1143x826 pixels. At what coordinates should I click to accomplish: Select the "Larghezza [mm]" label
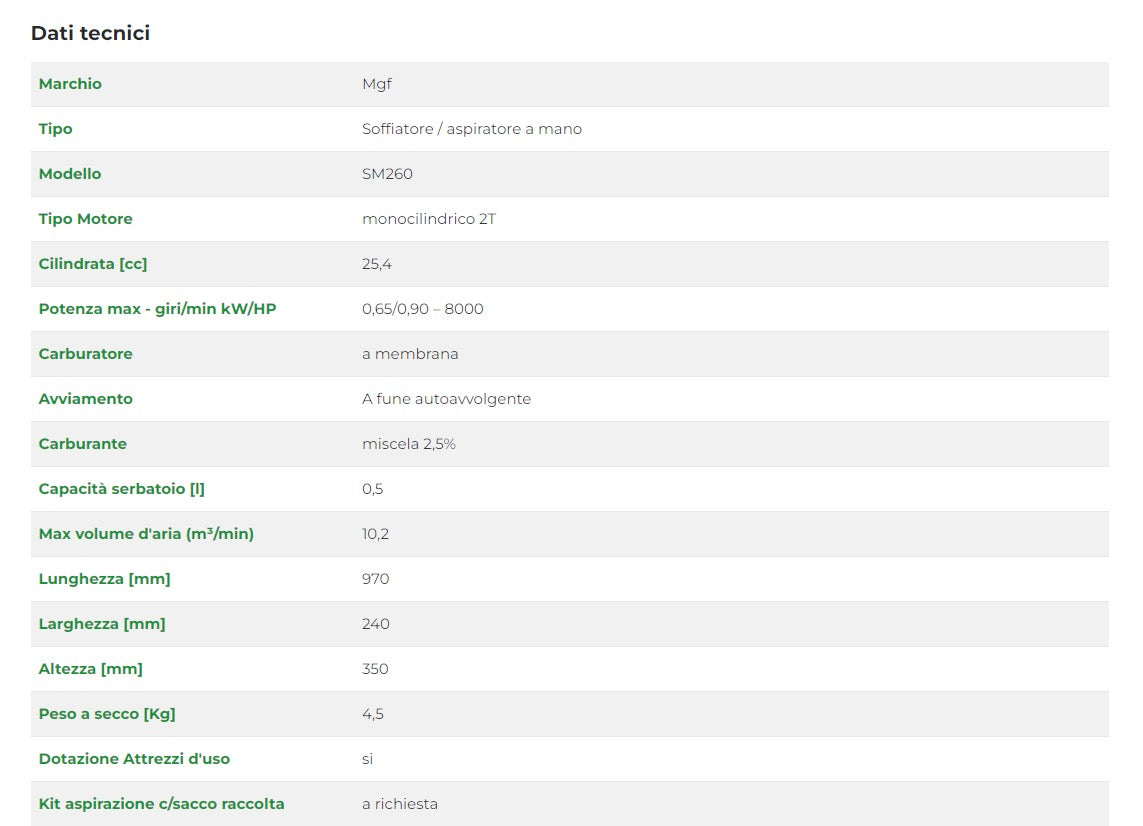point(102,624)
